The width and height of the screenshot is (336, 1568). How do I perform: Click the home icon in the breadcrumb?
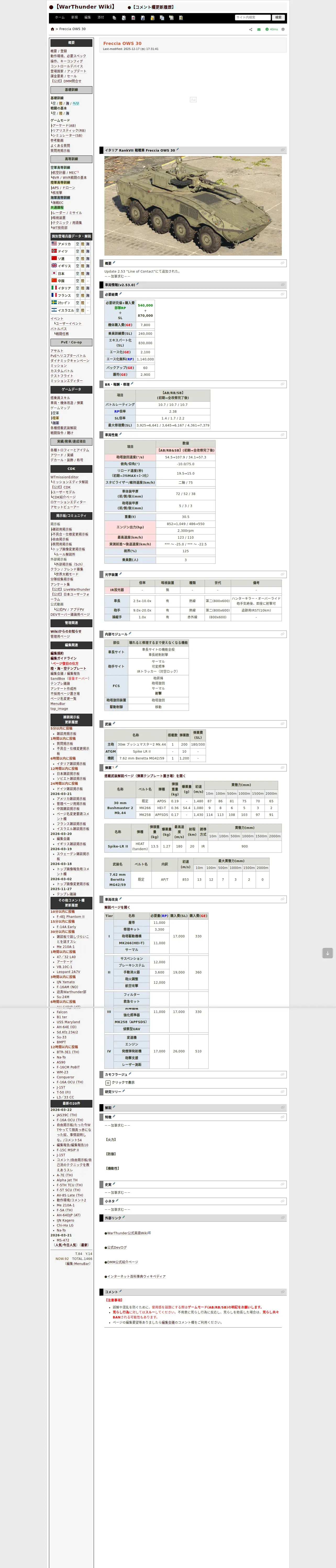[x=52, y=29]
